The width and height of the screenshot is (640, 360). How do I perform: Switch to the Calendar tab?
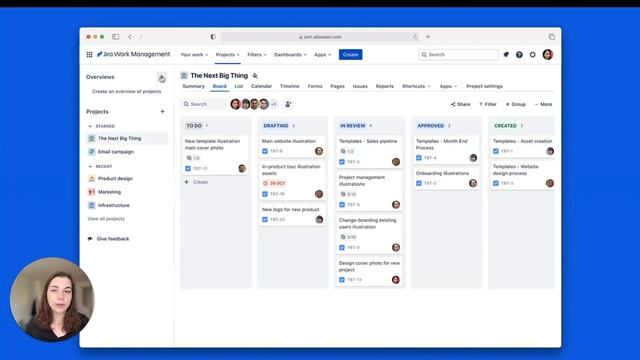[x=261, y=86]
